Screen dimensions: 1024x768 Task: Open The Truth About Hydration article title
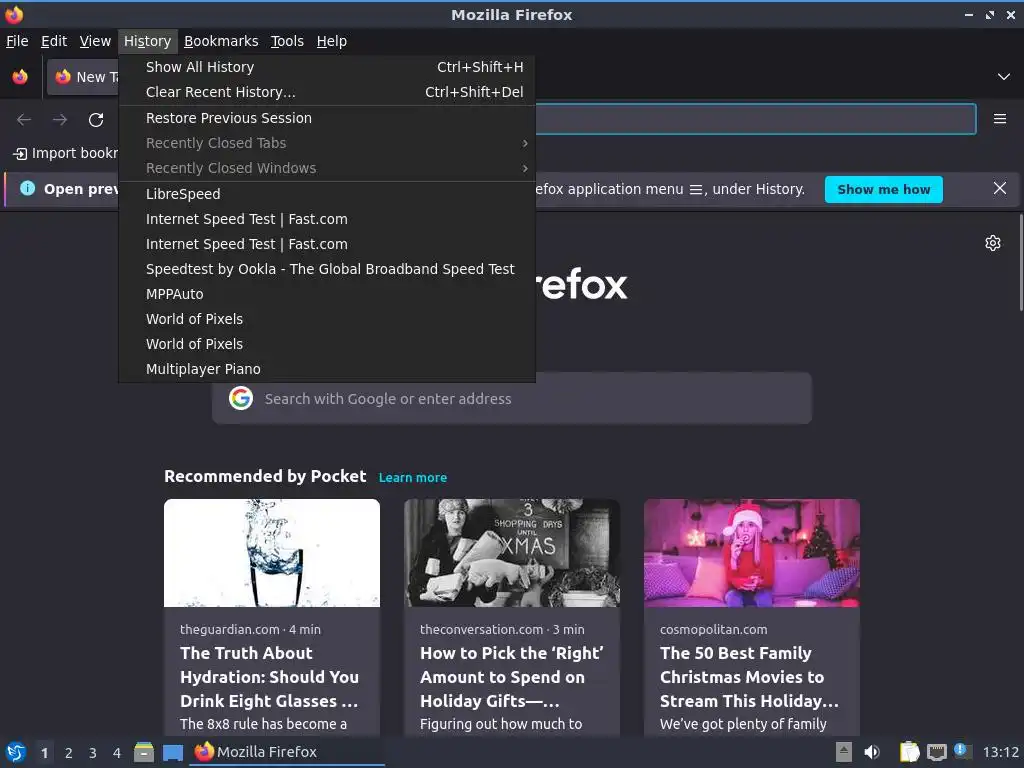point(269,677)
